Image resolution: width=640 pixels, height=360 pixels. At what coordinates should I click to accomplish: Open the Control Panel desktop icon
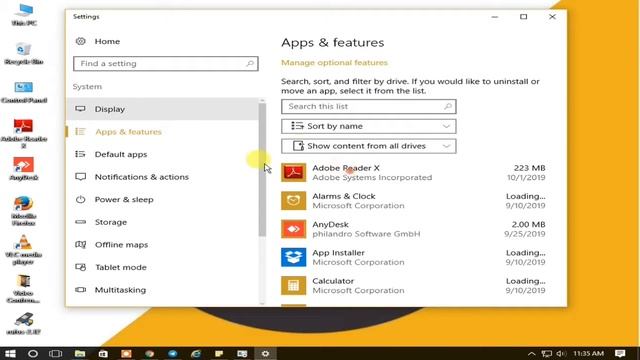[23, 92]
